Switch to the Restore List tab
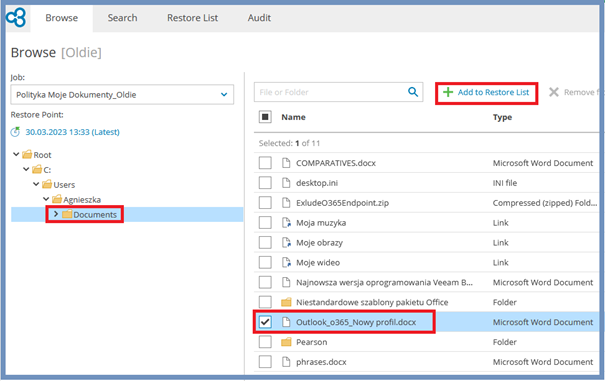Image resolution: width=605 pixels, height=381 pixels. tap(192, 18)
